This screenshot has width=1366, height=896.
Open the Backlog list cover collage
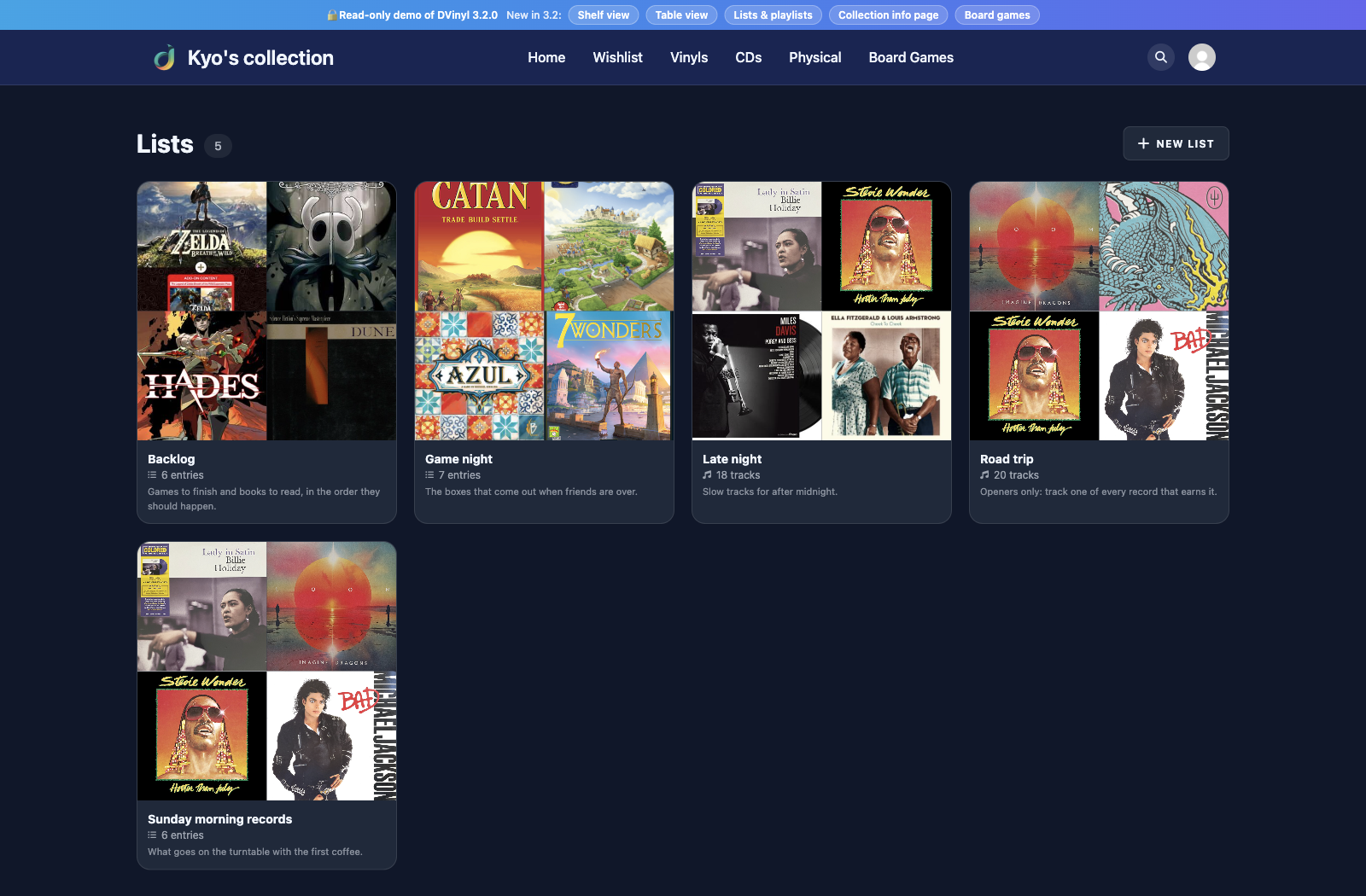pyautogui.click(x=266, y=311)
